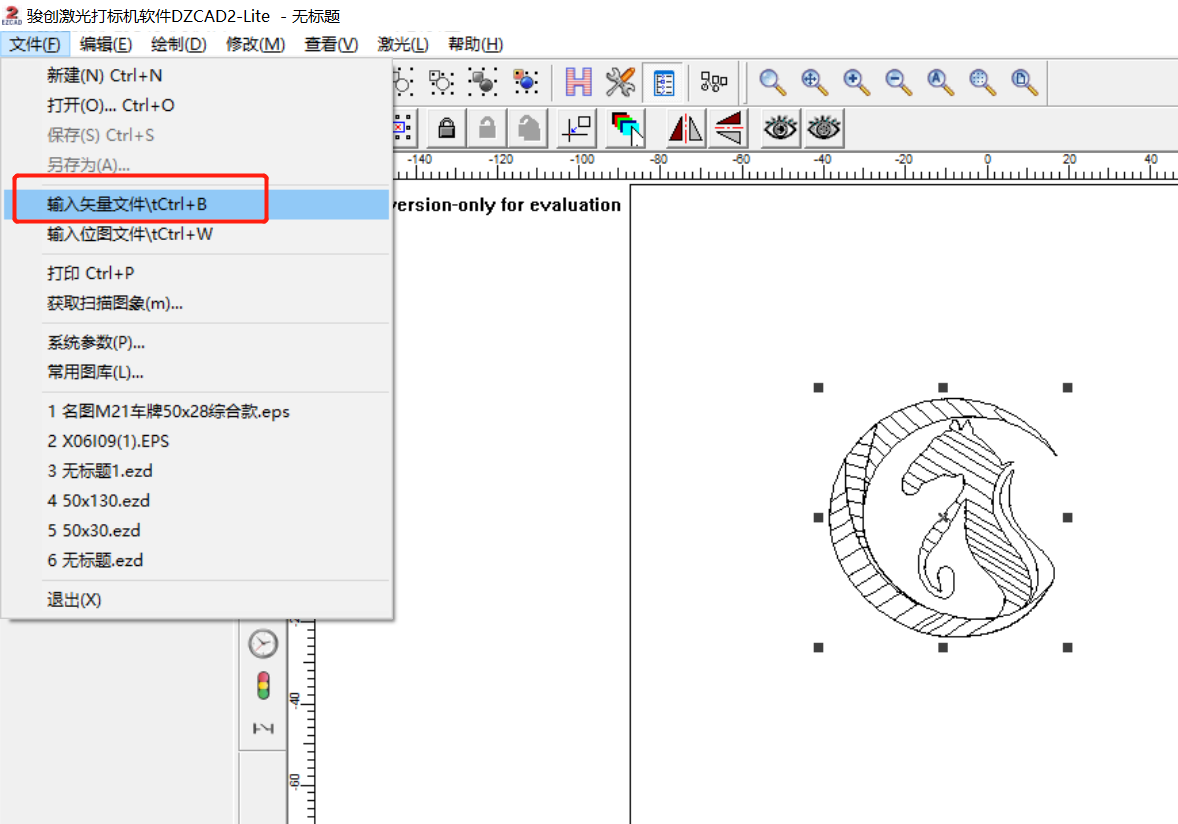The height and width of the screenshot is (824, 1178).
Task: Toggle the object list panel icon
Action: click(x=664, y=82)
